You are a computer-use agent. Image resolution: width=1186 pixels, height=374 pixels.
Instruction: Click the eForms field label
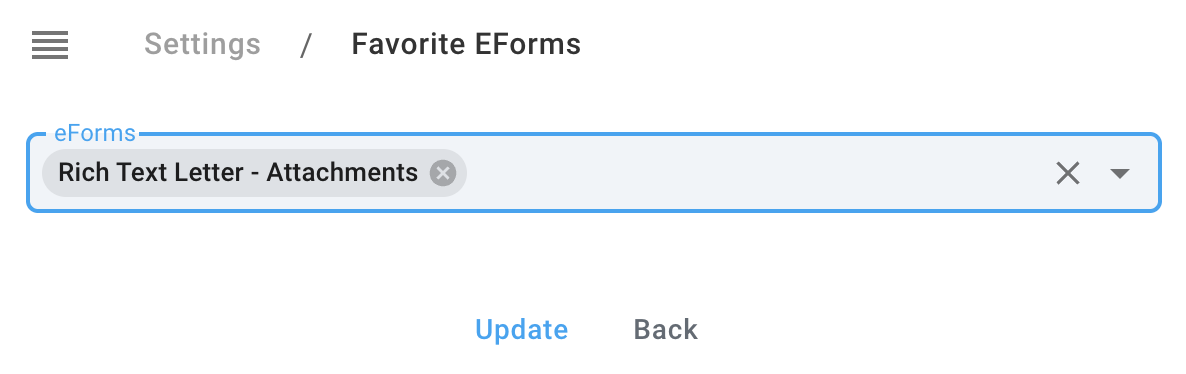pos(95,133)
